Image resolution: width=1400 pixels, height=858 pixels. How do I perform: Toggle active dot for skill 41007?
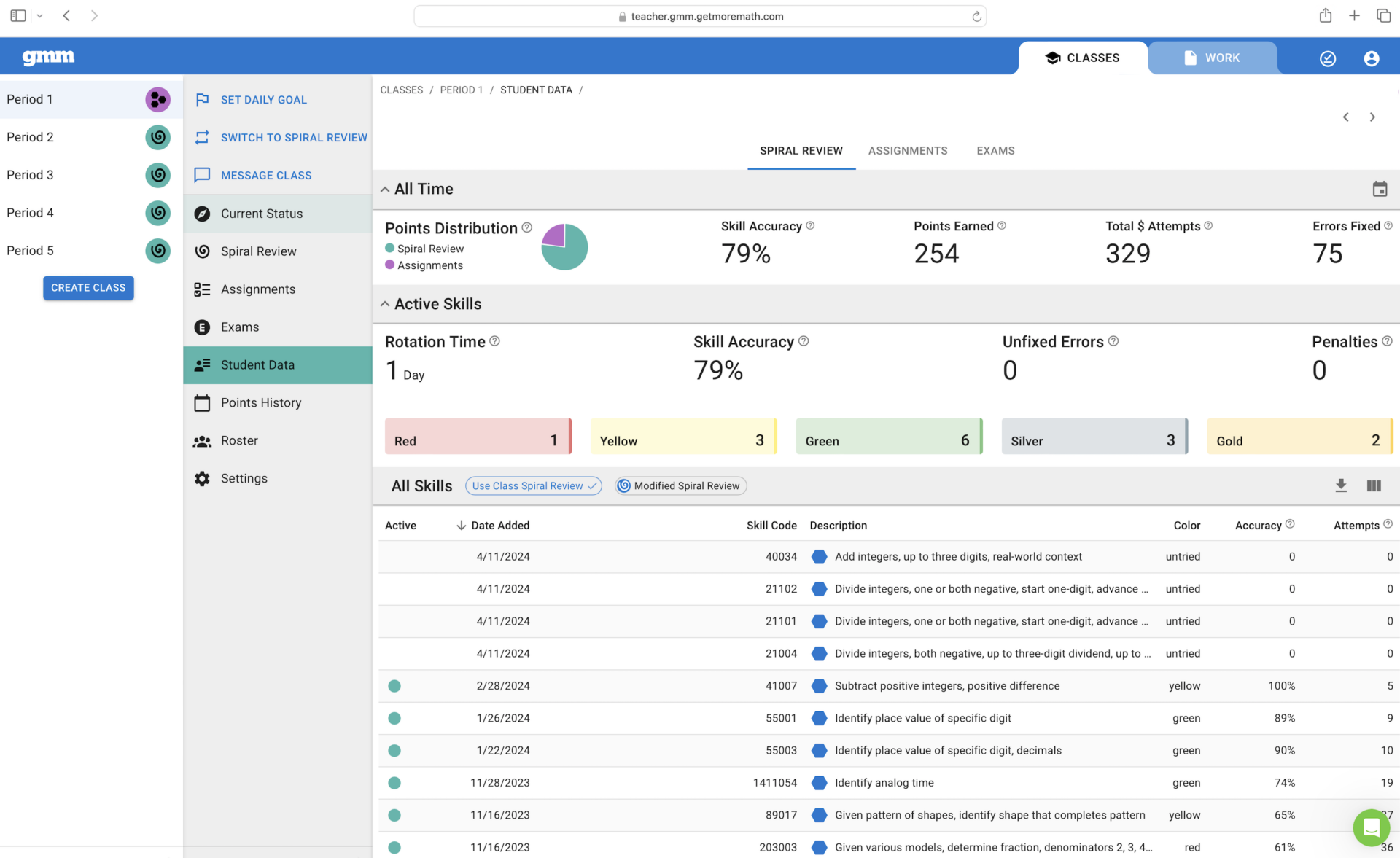(x=394, y=686)
